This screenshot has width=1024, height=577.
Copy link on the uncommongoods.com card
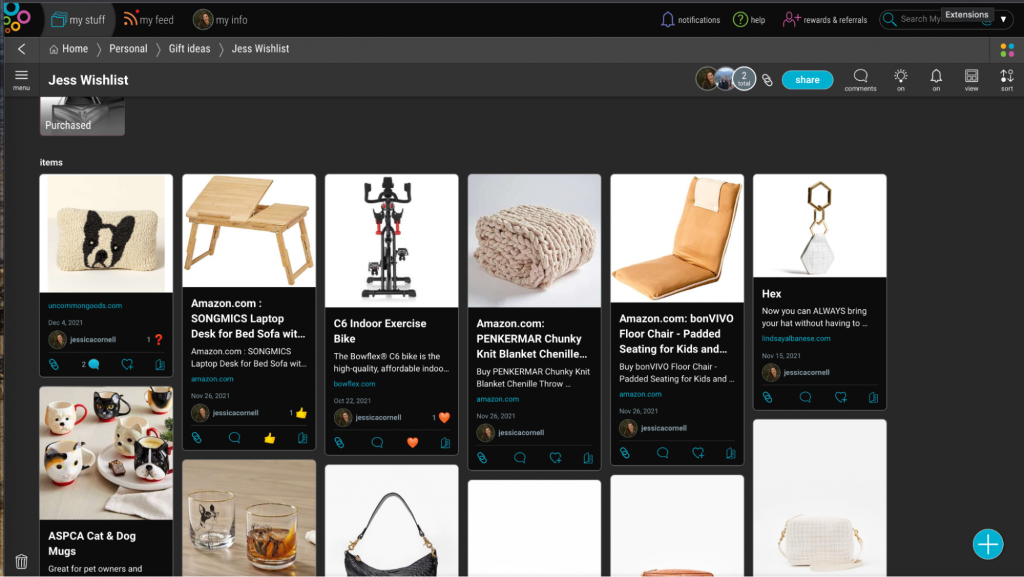pyautogui.click(x=54, y=365)
